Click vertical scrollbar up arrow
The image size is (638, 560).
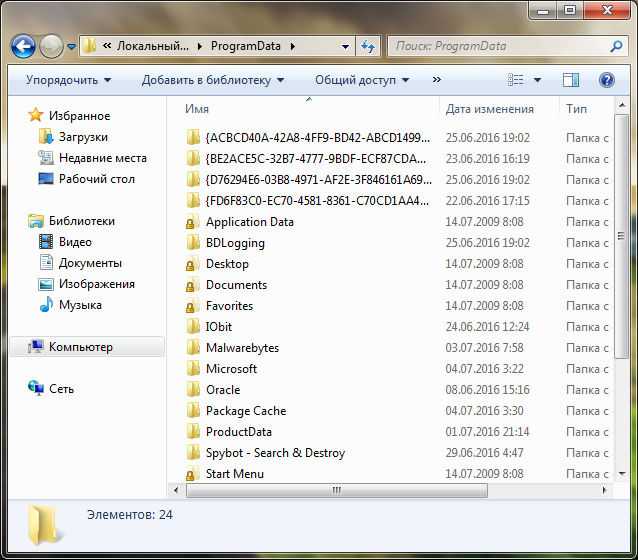click(x=622, y=105)
